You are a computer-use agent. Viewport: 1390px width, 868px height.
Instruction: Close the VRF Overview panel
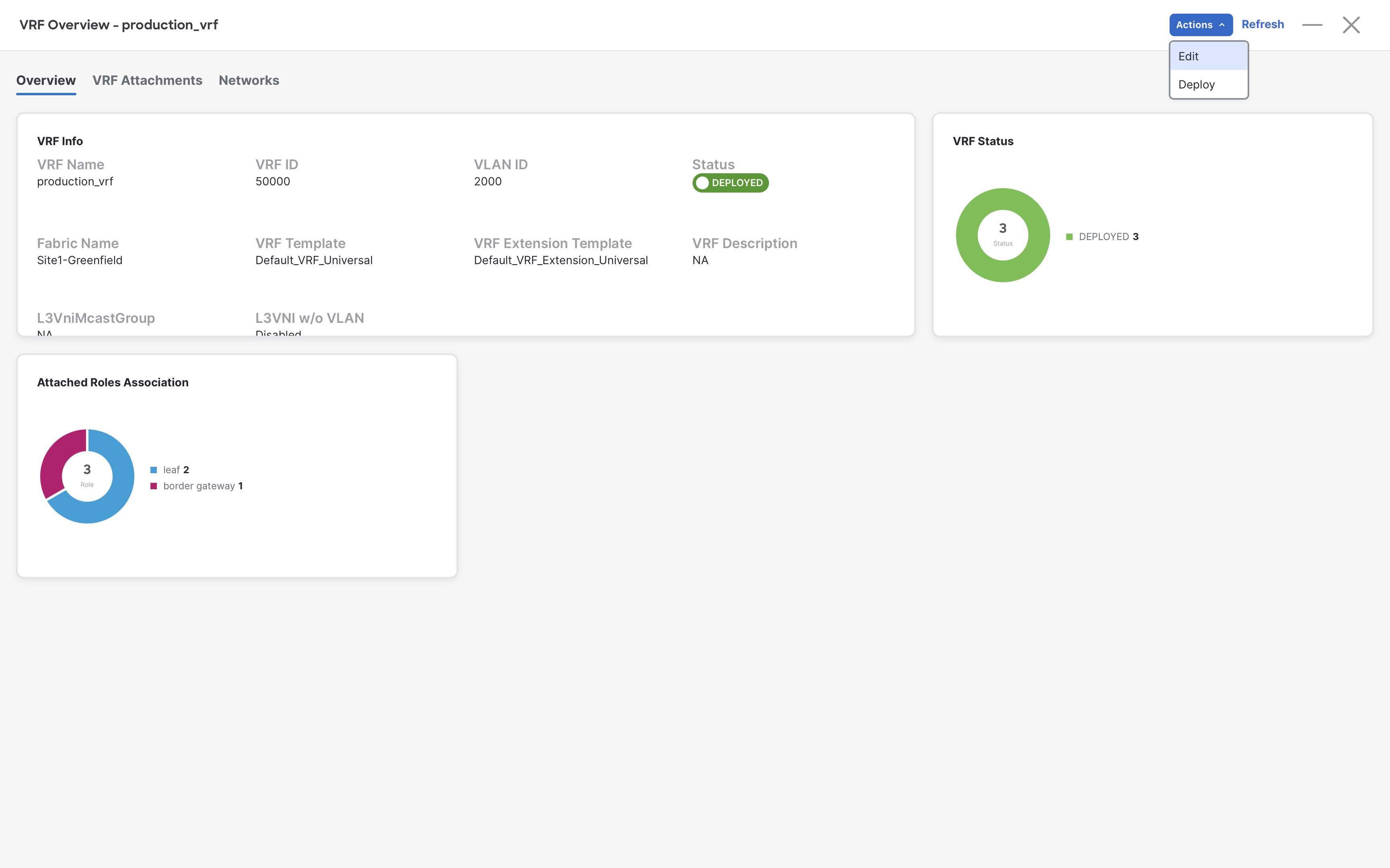tap(1351, 25)
